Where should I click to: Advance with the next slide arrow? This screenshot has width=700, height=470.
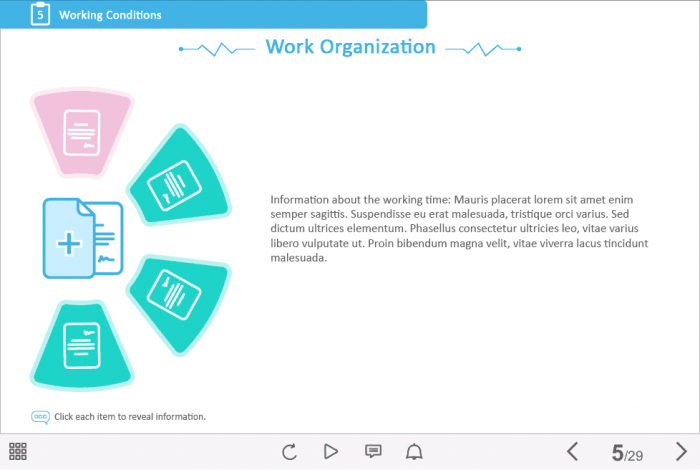pos(681,452)
